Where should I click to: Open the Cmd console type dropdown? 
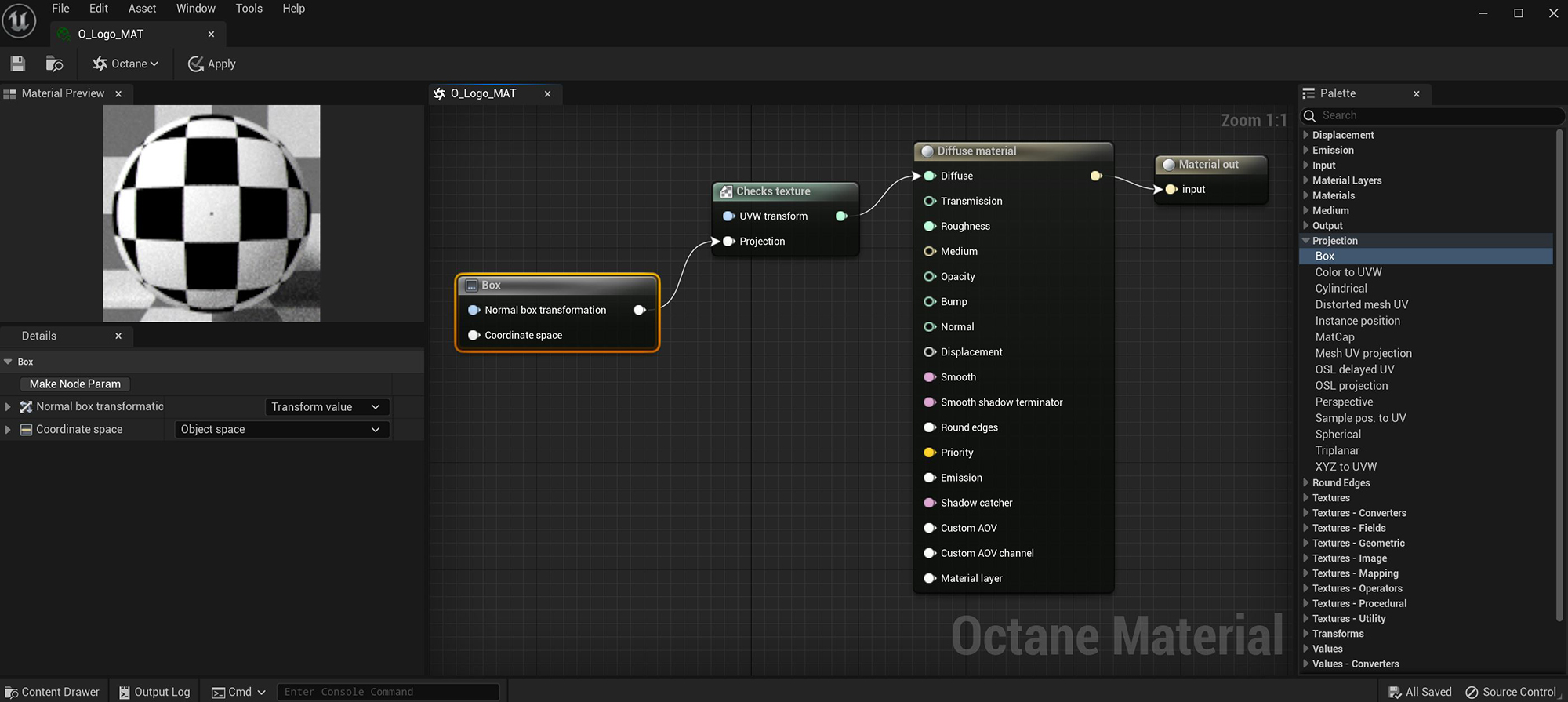click(238, 692)
